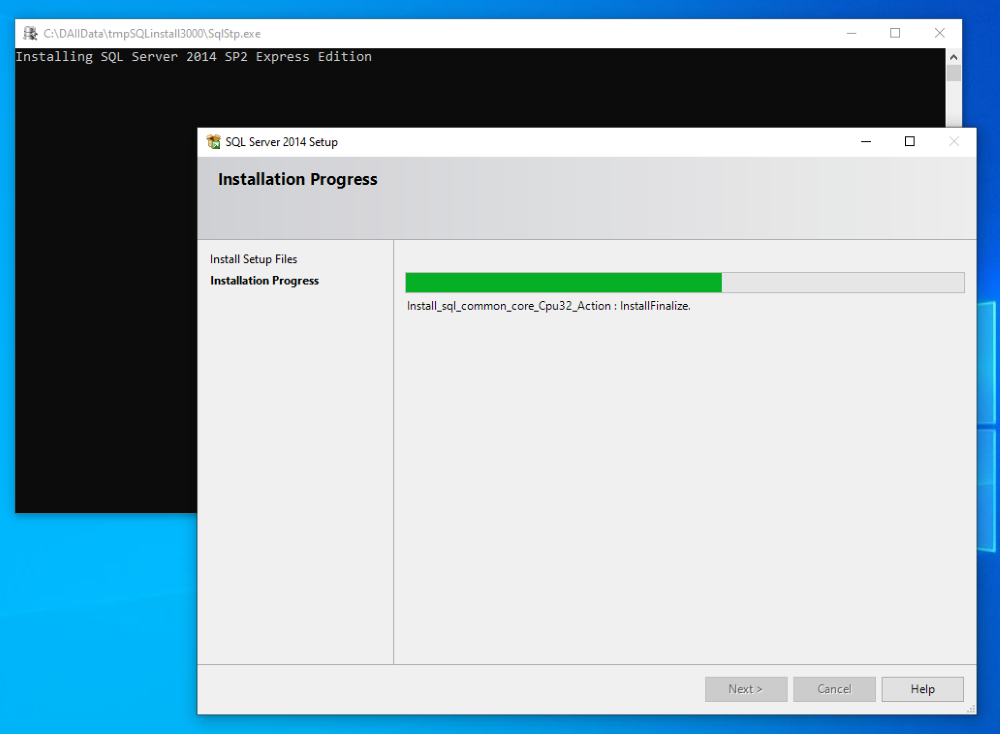Click the console vertical scrollbar thumb
Viewport: 1000px width, 734px height.
953,73
